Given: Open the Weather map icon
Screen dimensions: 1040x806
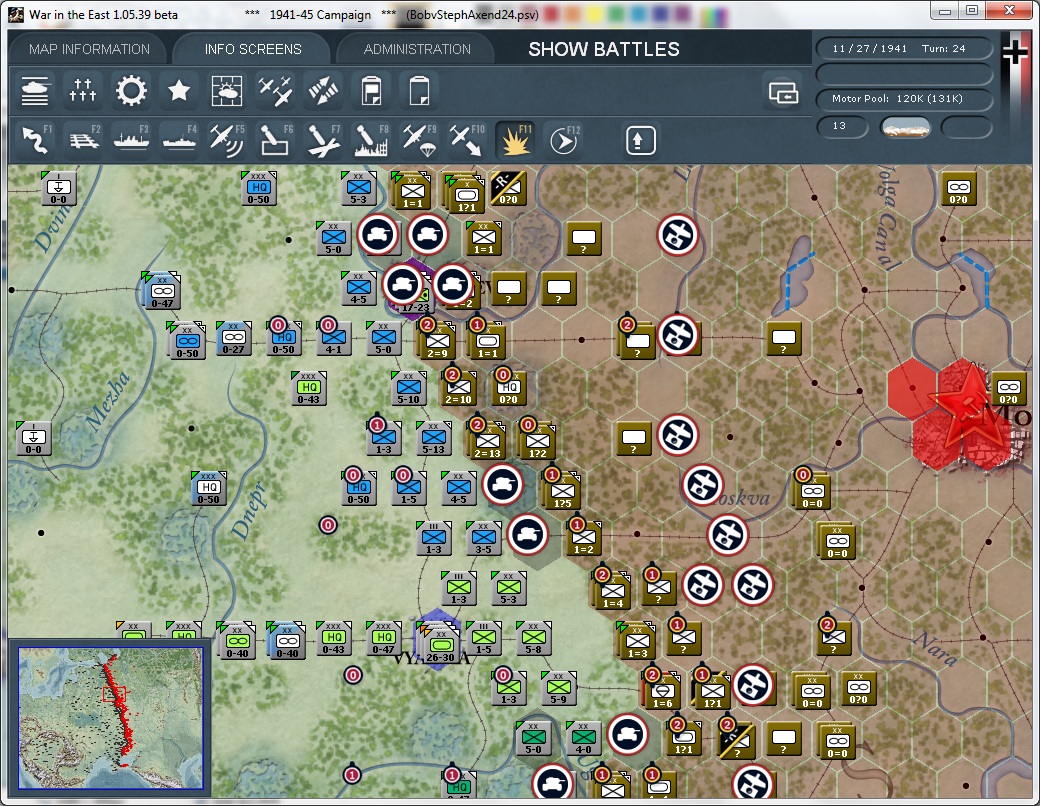Looking at the screenshot, I should pyautogui.click(x=226, y=91).
